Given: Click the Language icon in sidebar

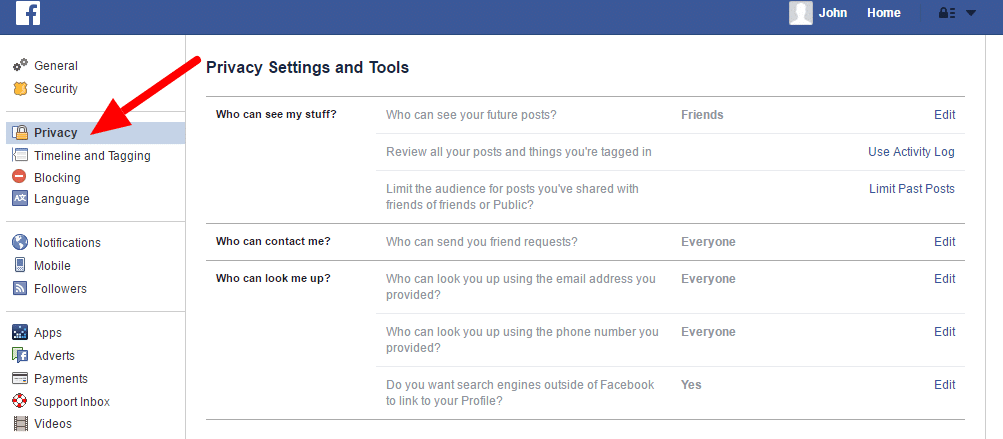Looking at the screenshot, I should [x=20, y=198].
